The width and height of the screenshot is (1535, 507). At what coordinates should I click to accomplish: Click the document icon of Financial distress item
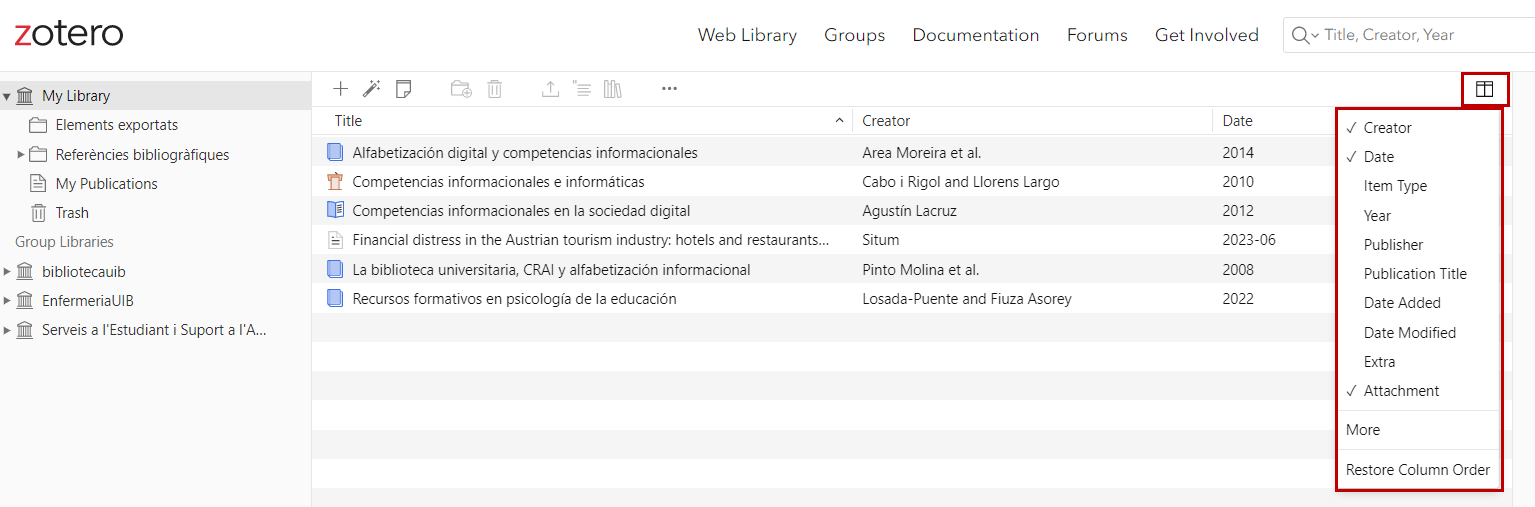point(335,240)
